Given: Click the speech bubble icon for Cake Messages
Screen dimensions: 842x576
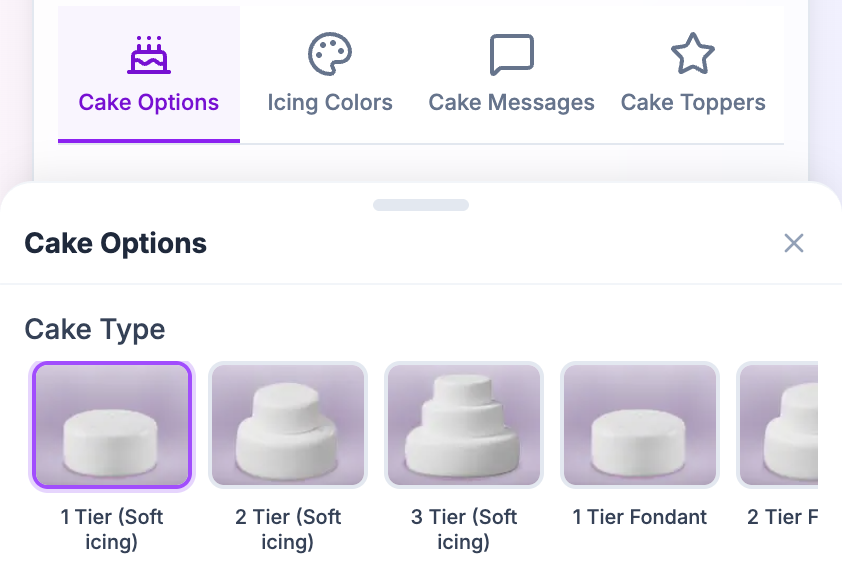Looking at the screenshot, I should (x=511, y=52).
